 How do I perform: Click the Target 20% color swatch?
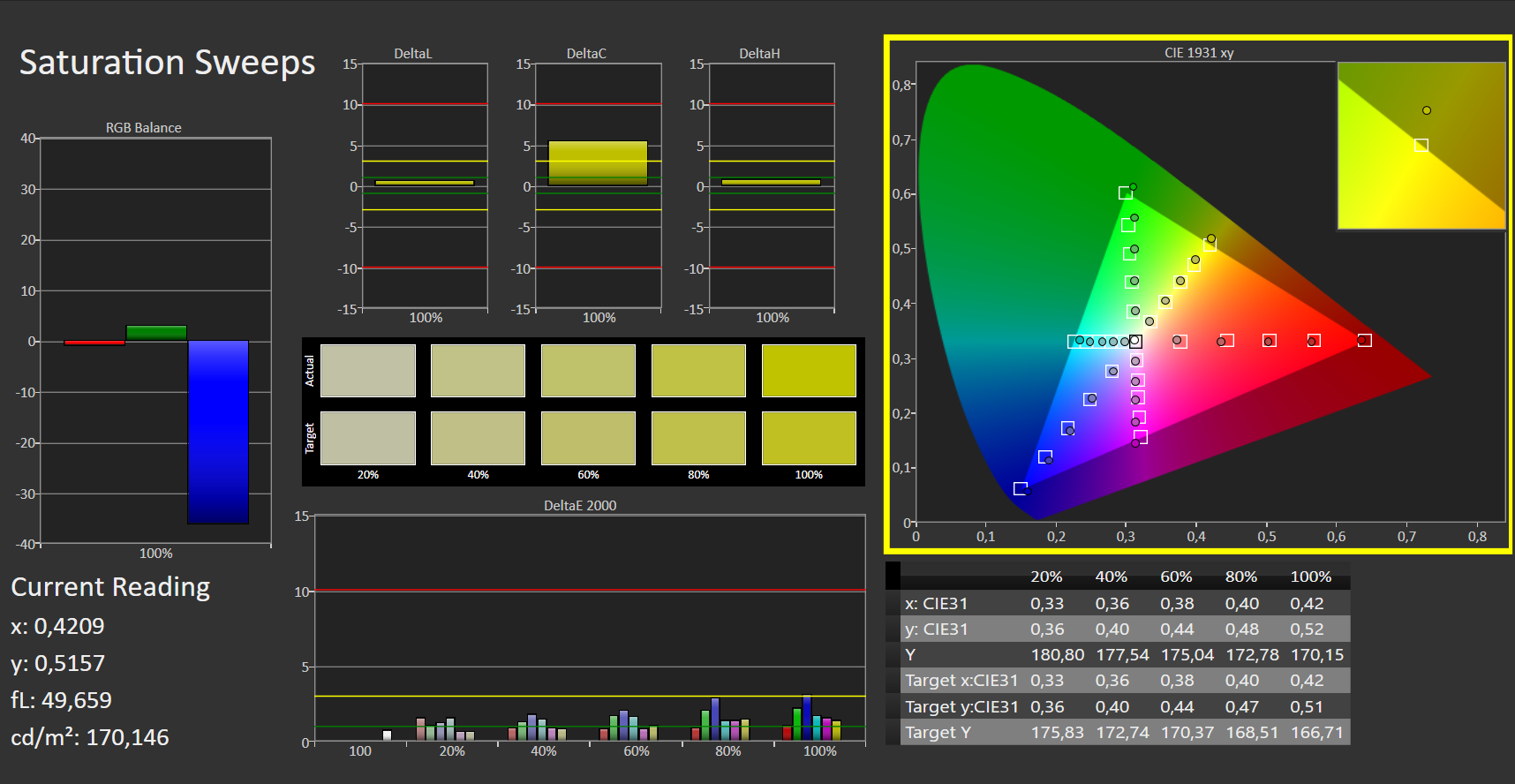(368, 438)
